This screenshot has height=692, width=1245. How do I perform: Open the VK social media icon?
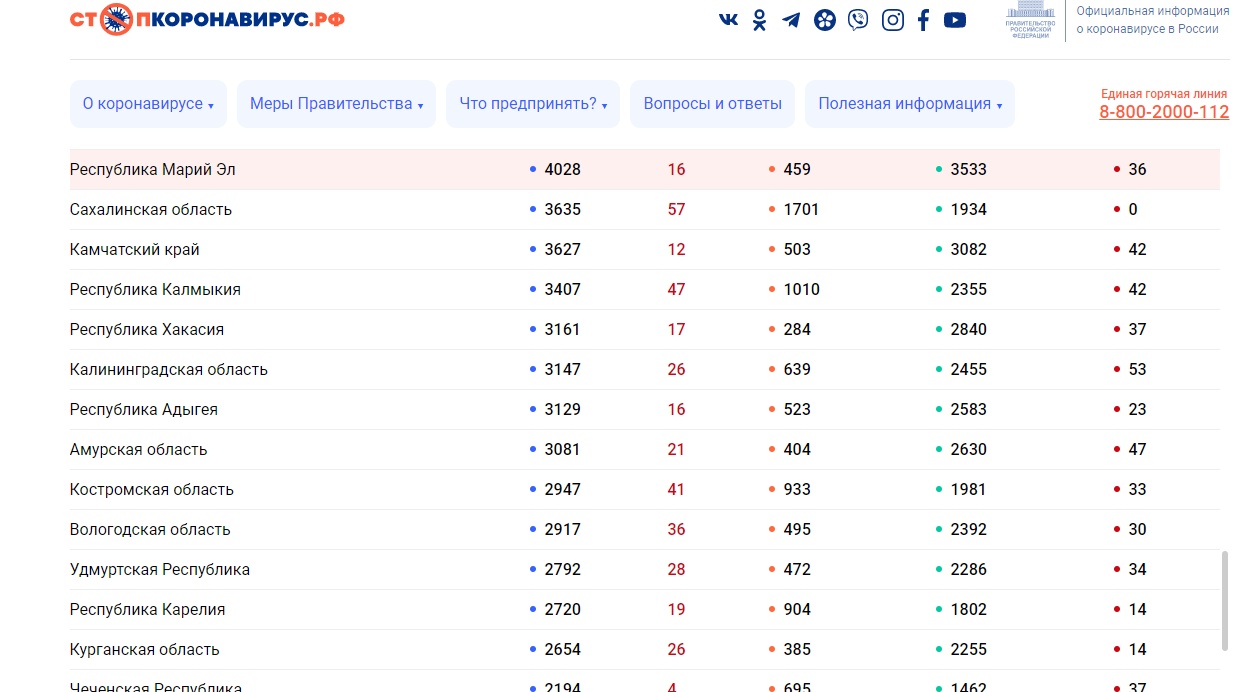click(x=728, y=20)
